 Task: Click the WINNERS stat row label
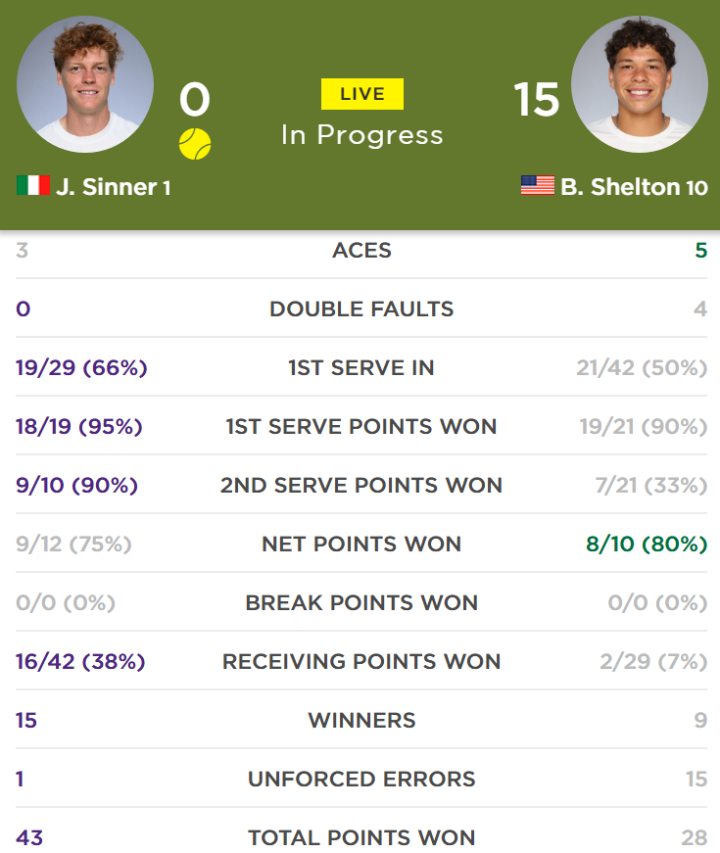click(362, 720)
